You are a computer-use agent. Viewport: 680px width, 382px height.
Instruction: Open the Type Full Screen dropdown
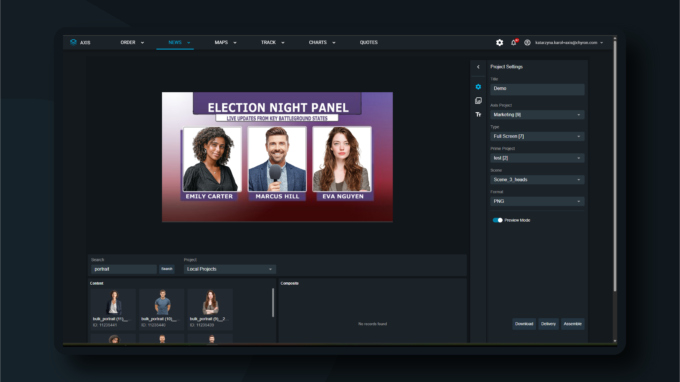[537, 137]
